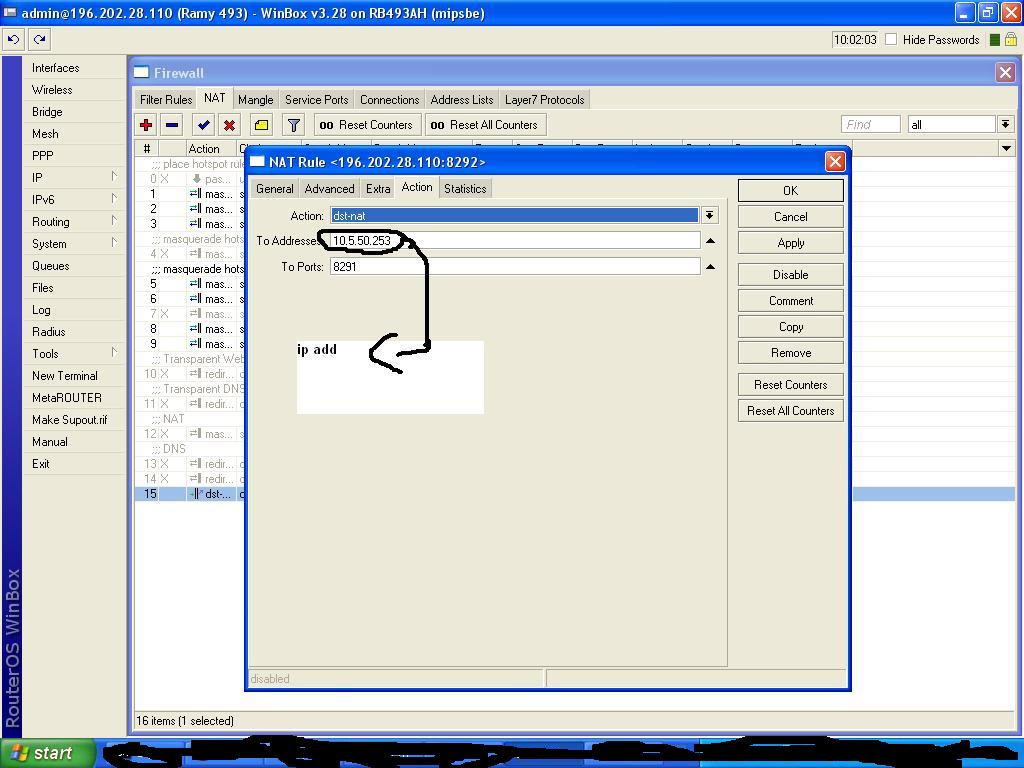1024x768 pixels.
Task: Enable the rule with the blue checkmark icon
Action: 202,124
